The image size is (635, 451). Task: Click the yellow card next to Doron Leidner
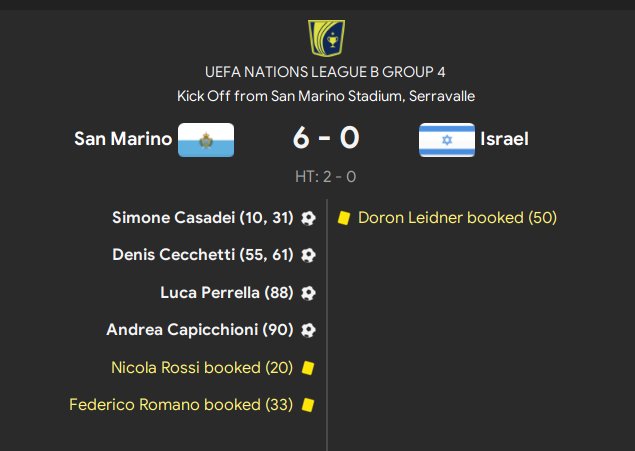[x=343, y=217]
